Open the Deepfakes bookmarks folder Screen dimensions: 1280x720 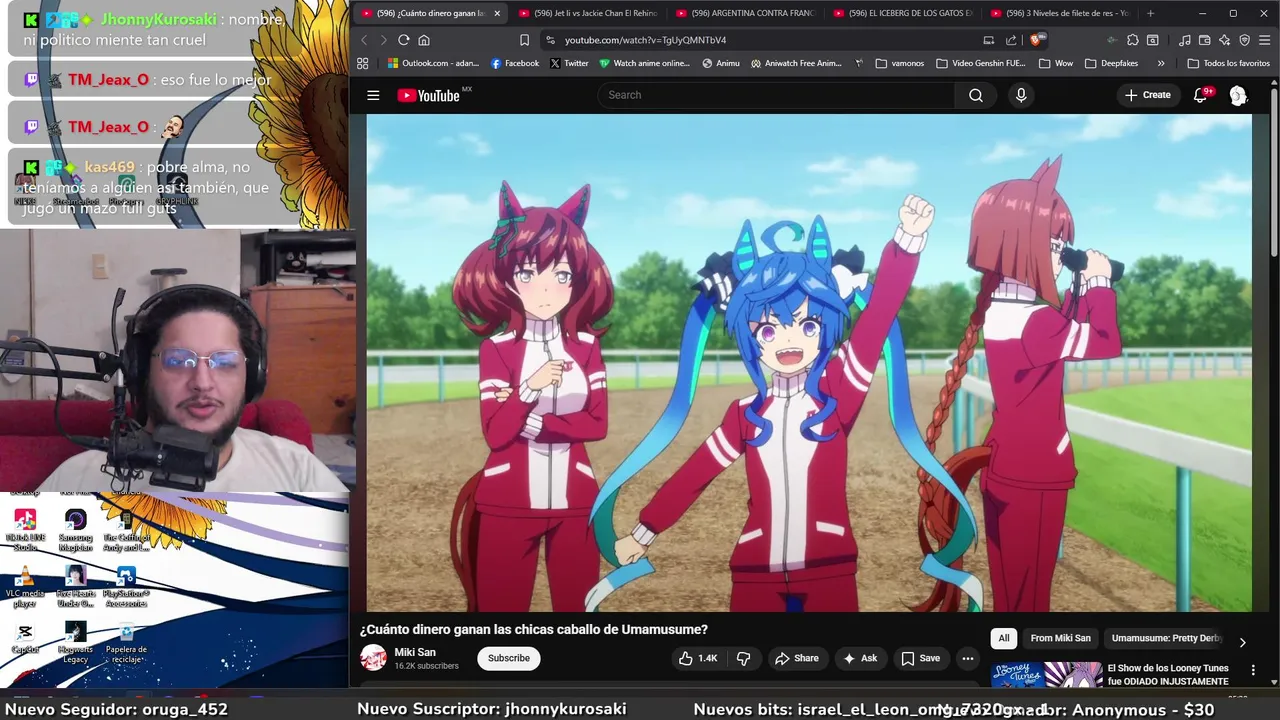pos(1111,63)
